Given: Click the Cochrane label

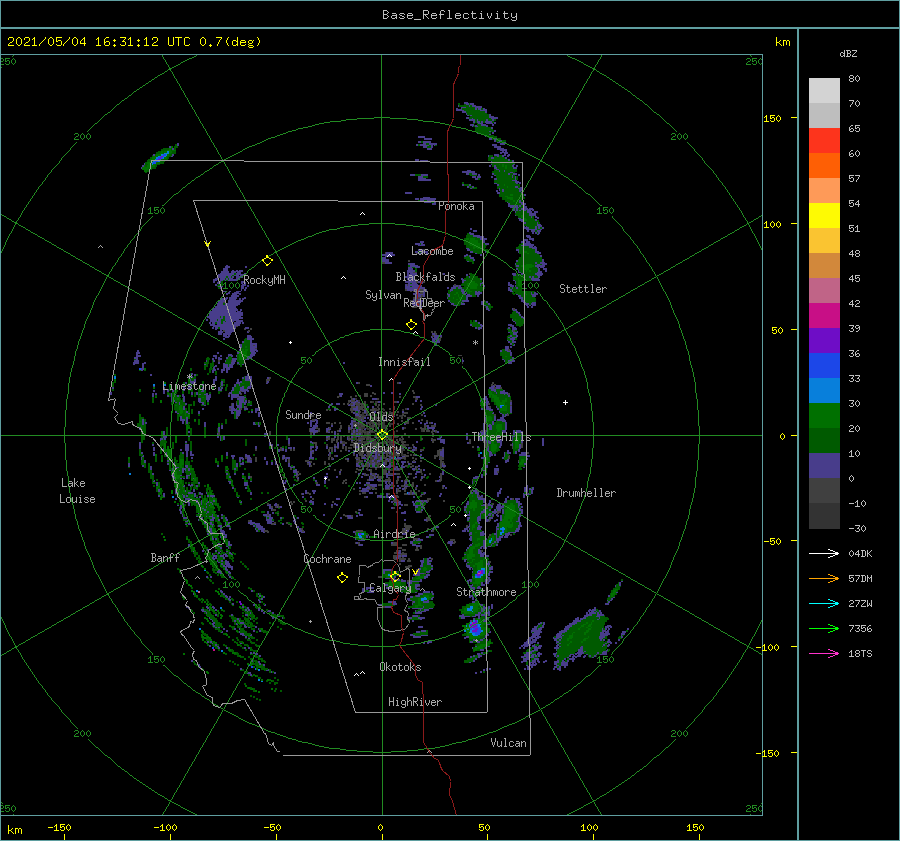Looking at the screenshot, I should click(327, 559).
